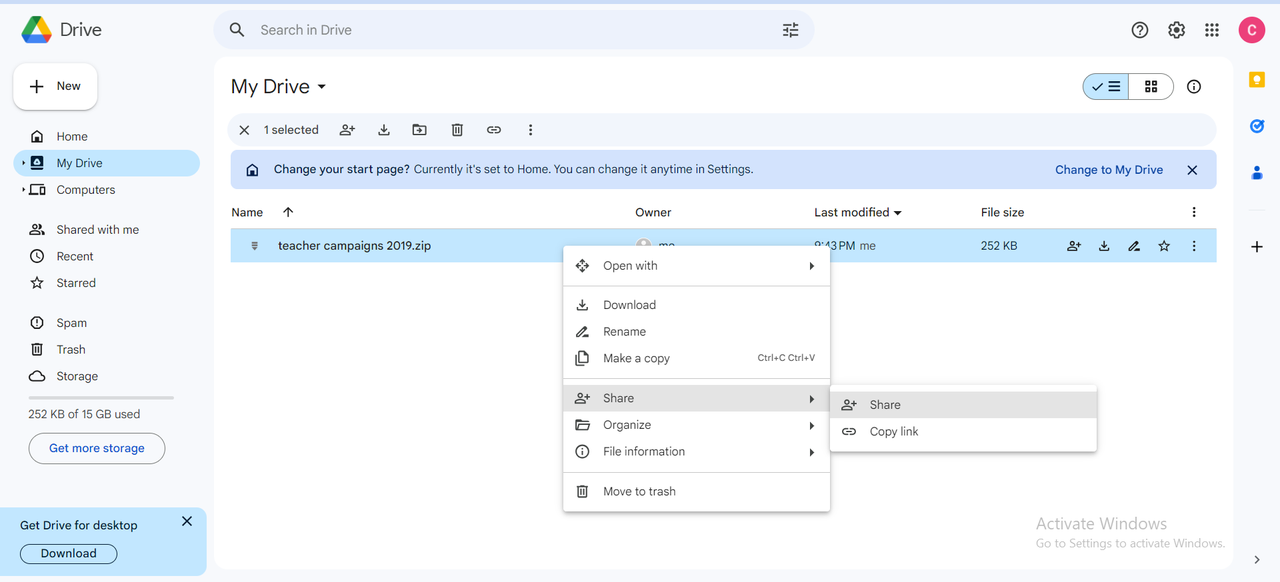Trash the selected file from toolbar

click(x=457, y=130)
